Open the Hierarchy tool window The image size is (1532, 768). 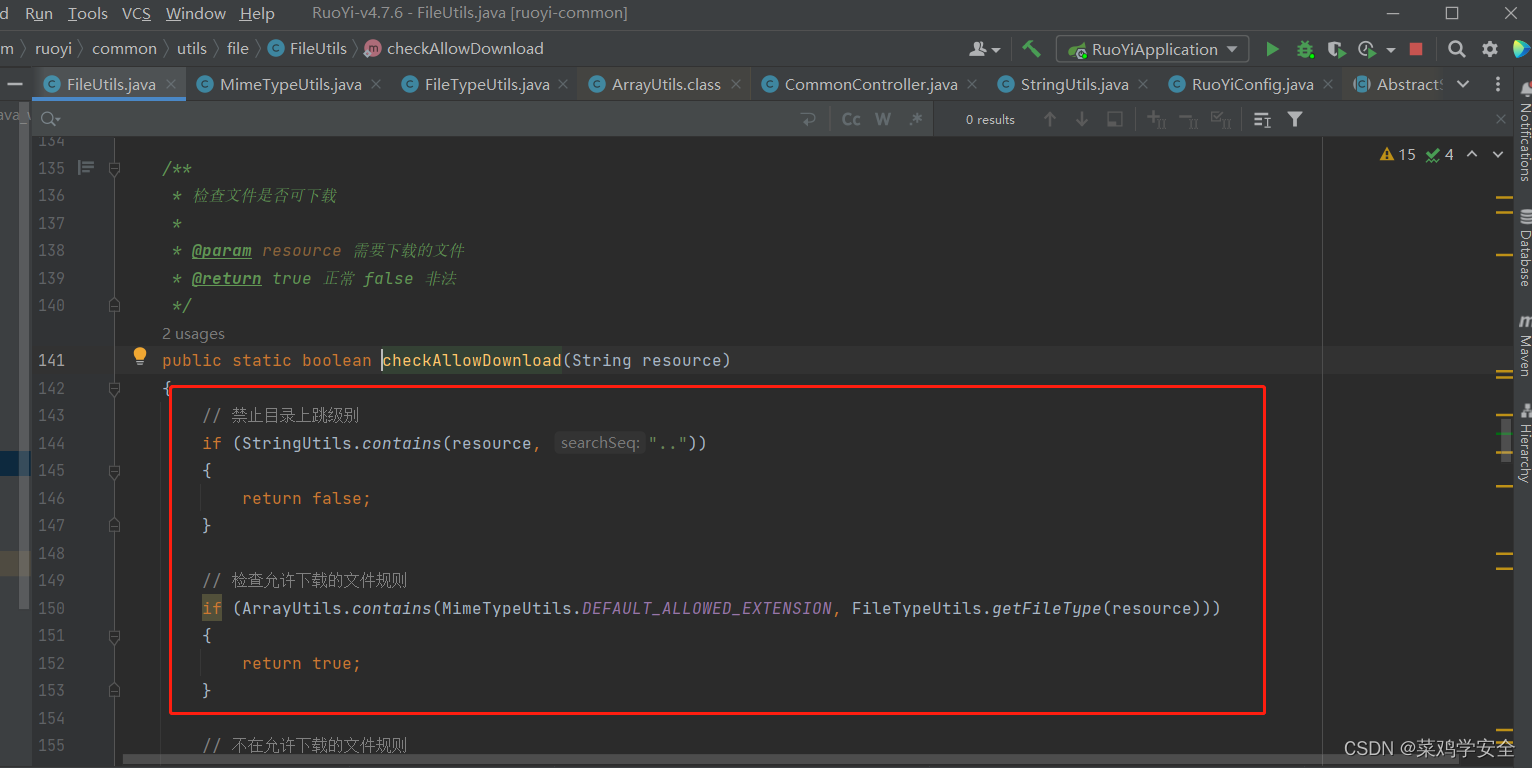(1524, 443)
